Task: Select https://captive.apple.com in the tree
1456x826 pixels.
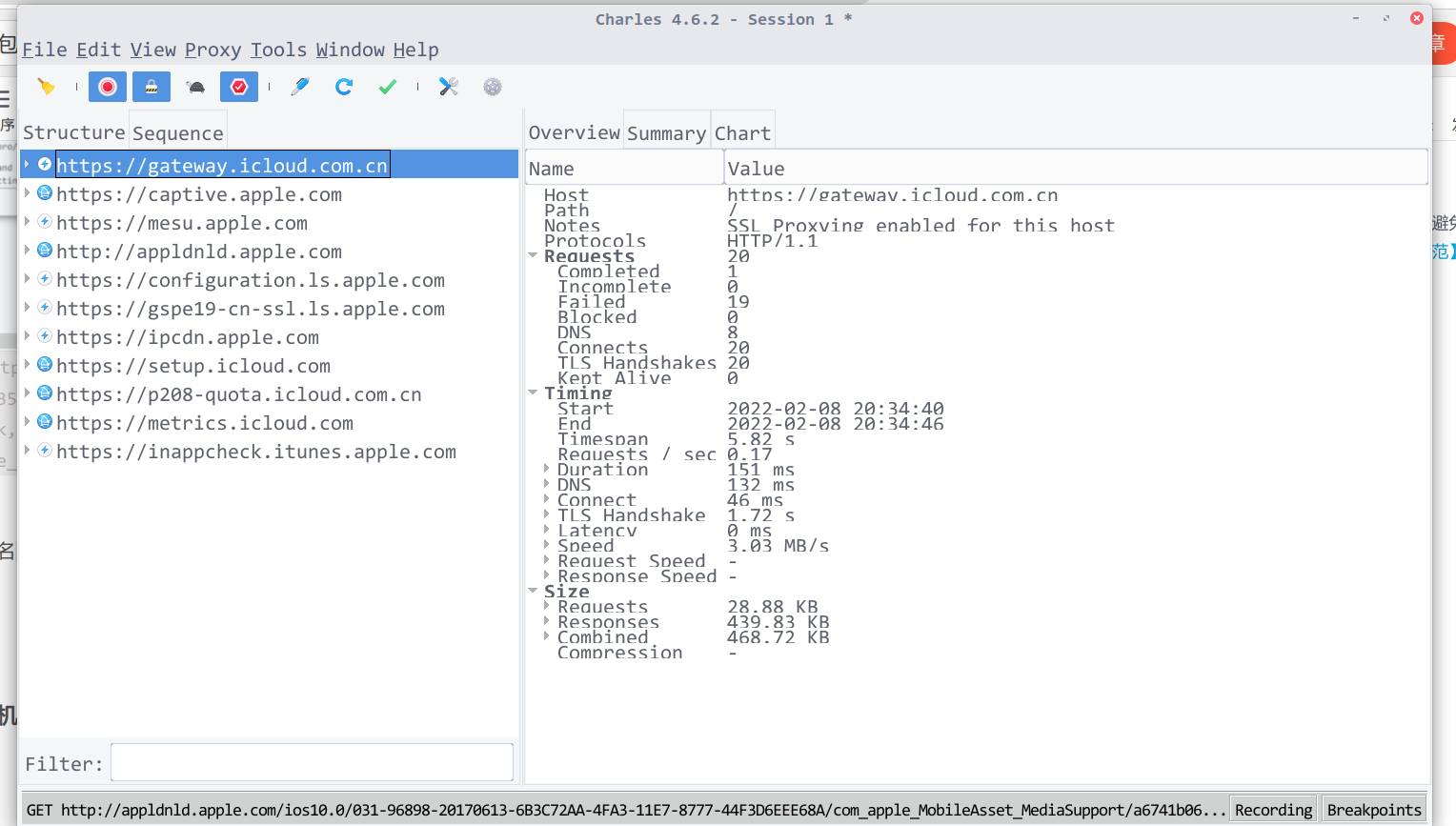Action: (199, 194)
